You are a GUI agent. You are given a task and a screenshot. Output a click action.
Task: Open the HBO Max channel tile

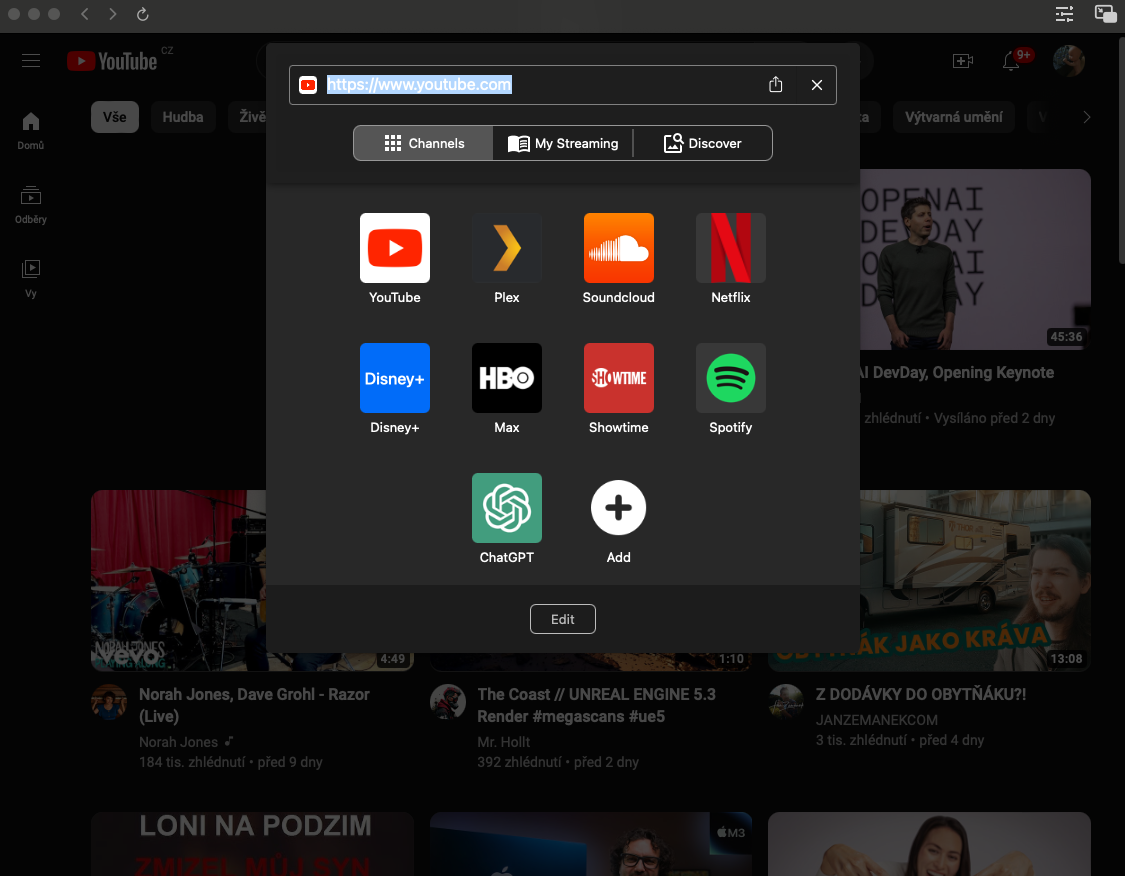click(507, 378)
